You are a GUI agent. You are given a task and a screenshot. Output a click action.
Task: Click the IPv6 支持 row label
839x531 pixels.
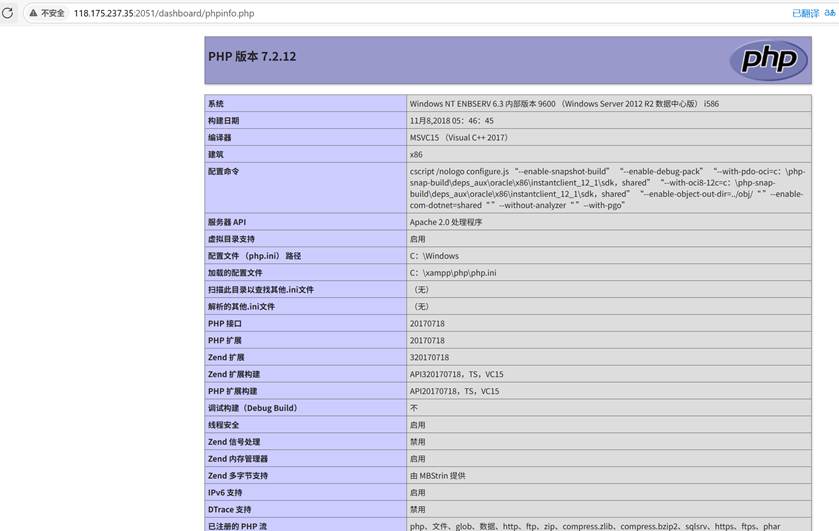tap(225, 492)
